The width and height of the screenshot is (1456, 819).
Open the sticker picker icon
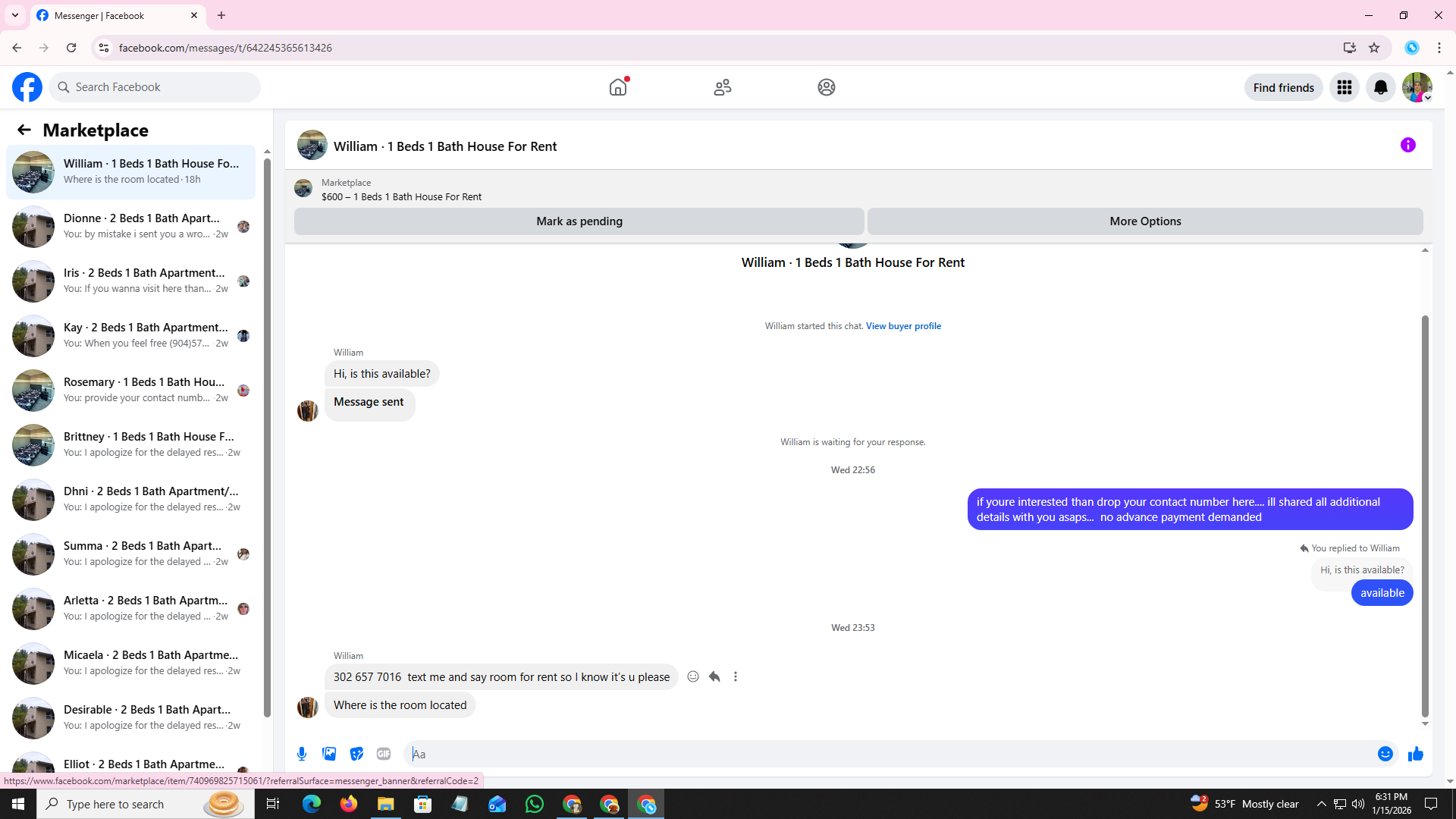click(x=356, y=754)
